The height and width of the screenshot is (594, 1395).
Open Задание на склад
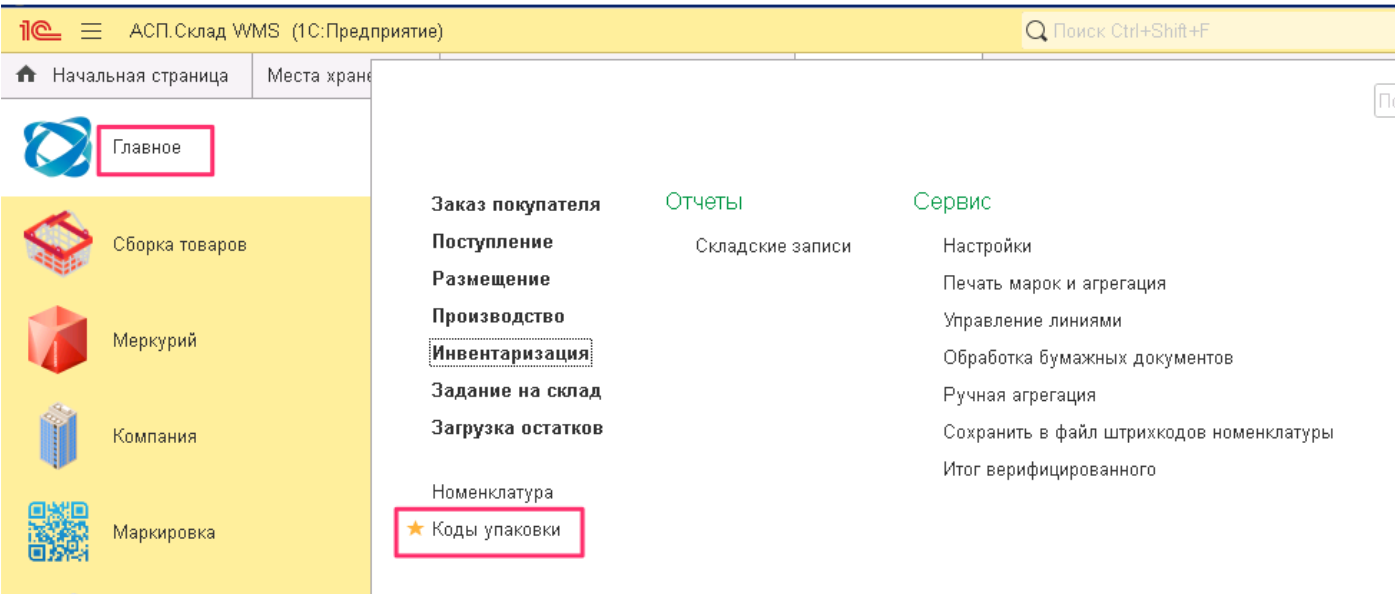516,390
